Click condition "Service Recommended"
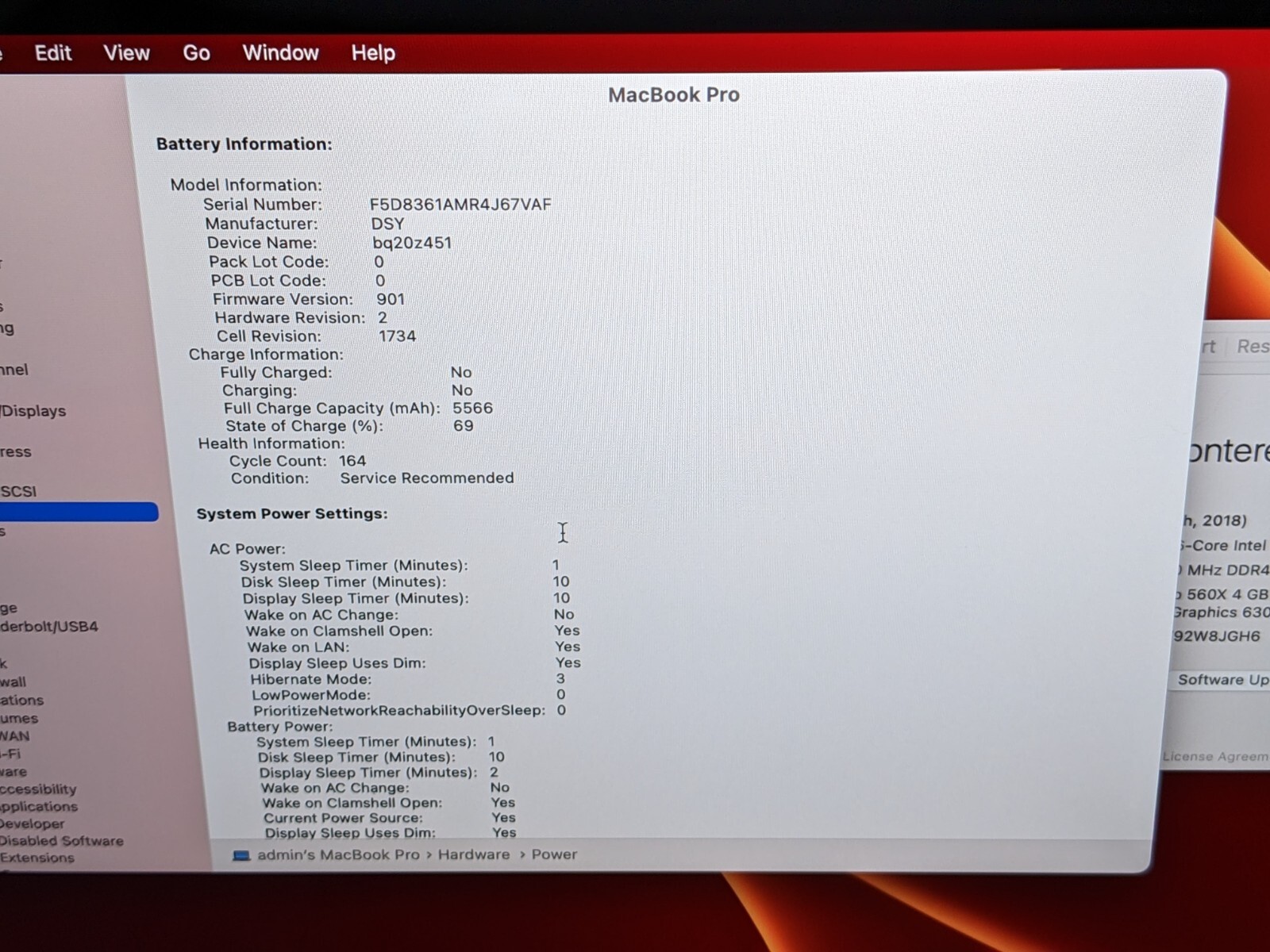 point(427,478)
